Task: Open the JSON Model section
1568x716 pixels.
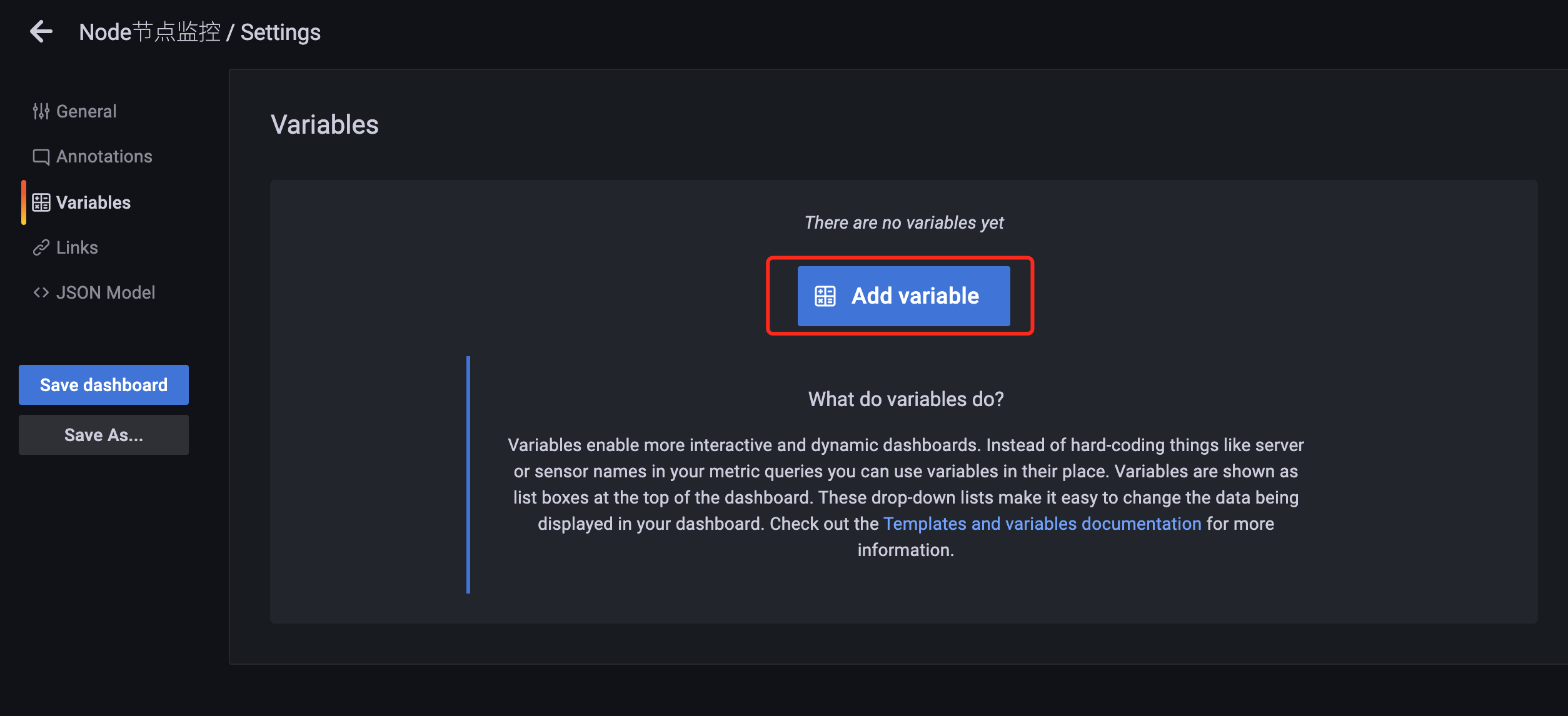Action: click(105, 292)
